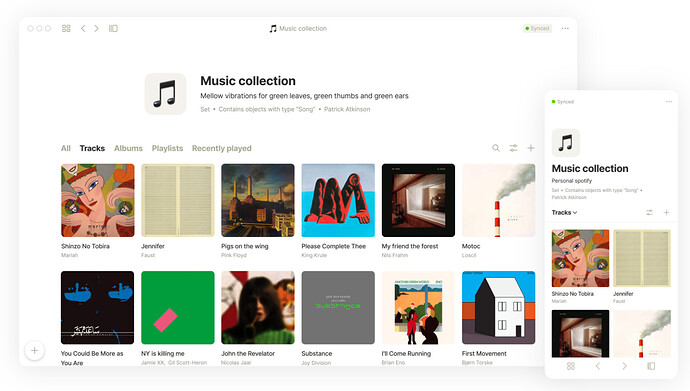Go back using main window's left arrow

(x=83, y=29)
